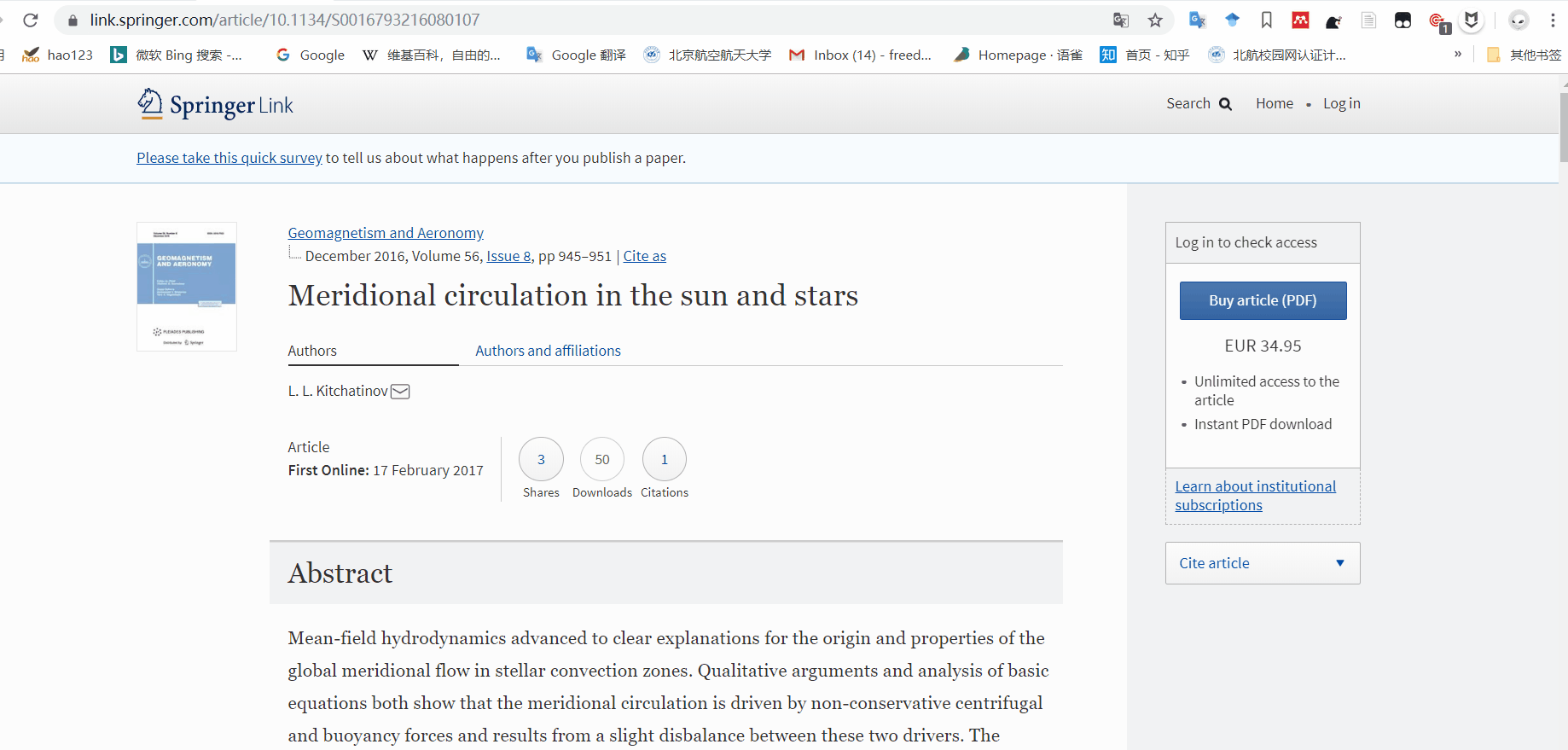Open the 北航校园网认证 bookmark
This screenshot has width=1568, height=750.
(x=1277, y=55)
